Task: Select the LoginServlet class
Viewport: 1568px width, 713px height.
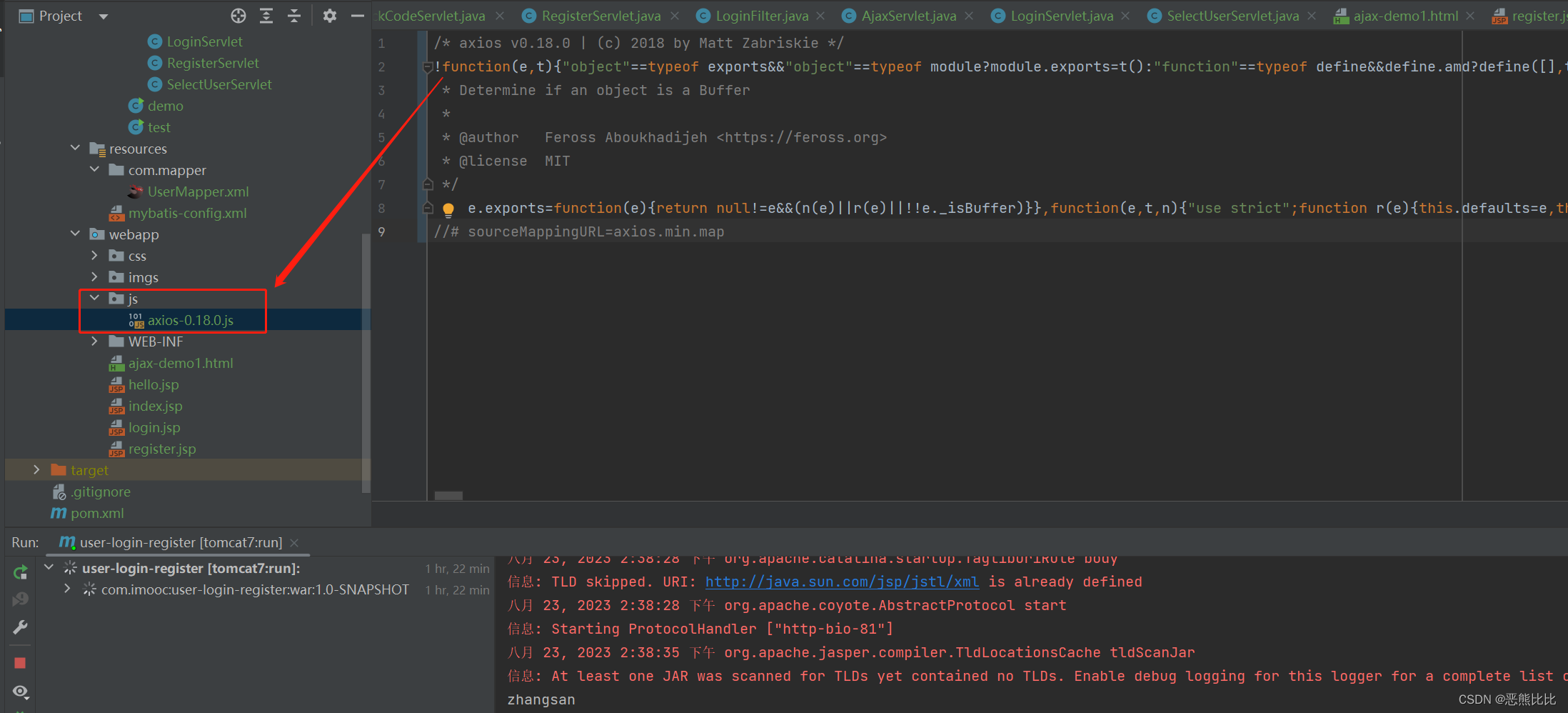Action: point(204,41)
